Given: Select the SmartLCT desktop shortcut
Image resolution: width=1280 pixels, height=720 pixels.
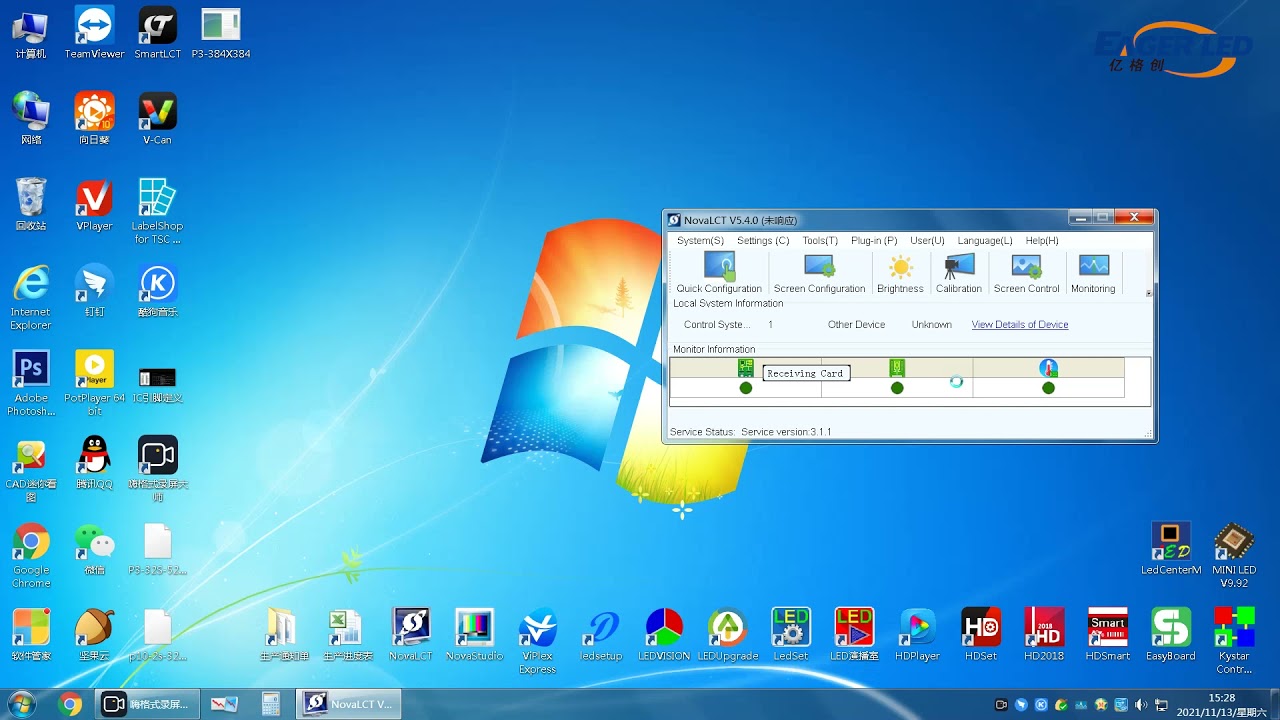Looking at the screenshot, I should tap(157, 33).
